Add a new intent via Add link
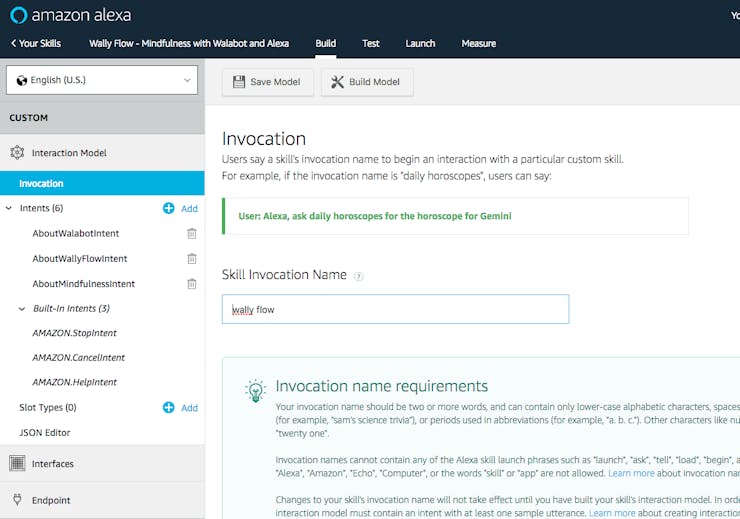 tap(189, 209)
